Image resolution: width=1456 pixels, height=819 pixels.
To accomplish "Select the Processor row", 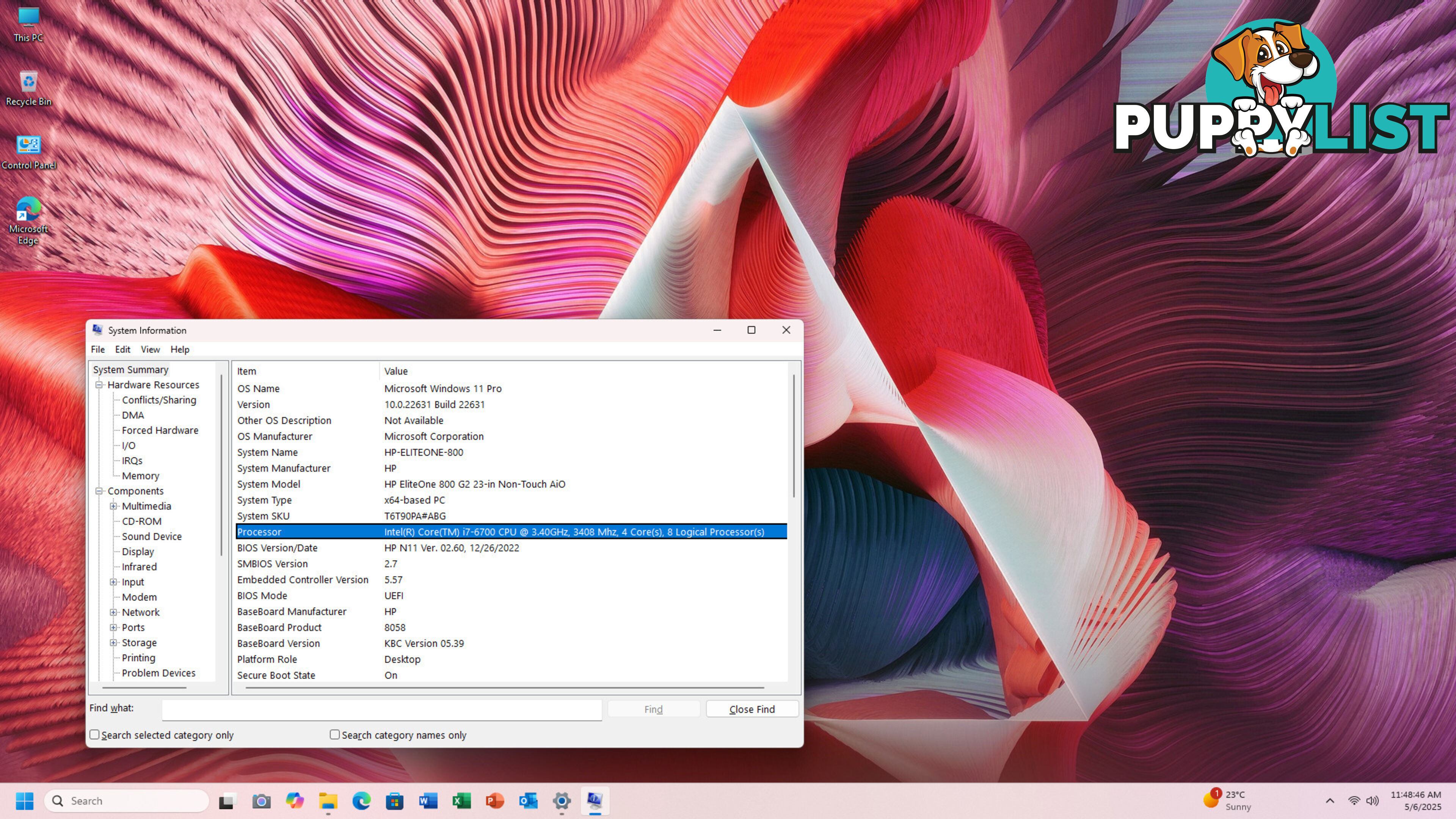I will [511, 532].
